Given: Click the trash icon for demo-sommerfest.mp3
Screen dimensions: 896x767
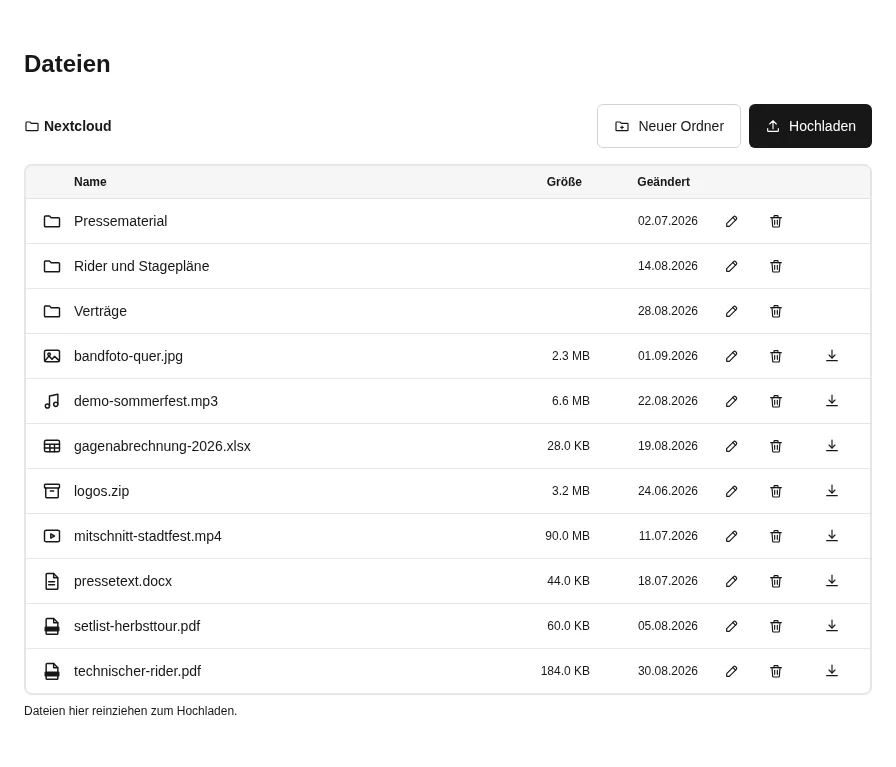Looking at the screenshot, I should click(x=775, y=401).
